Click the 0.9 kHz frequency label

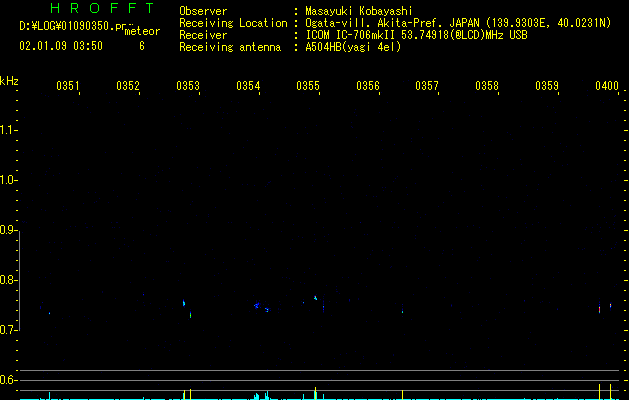click(7, 230)
